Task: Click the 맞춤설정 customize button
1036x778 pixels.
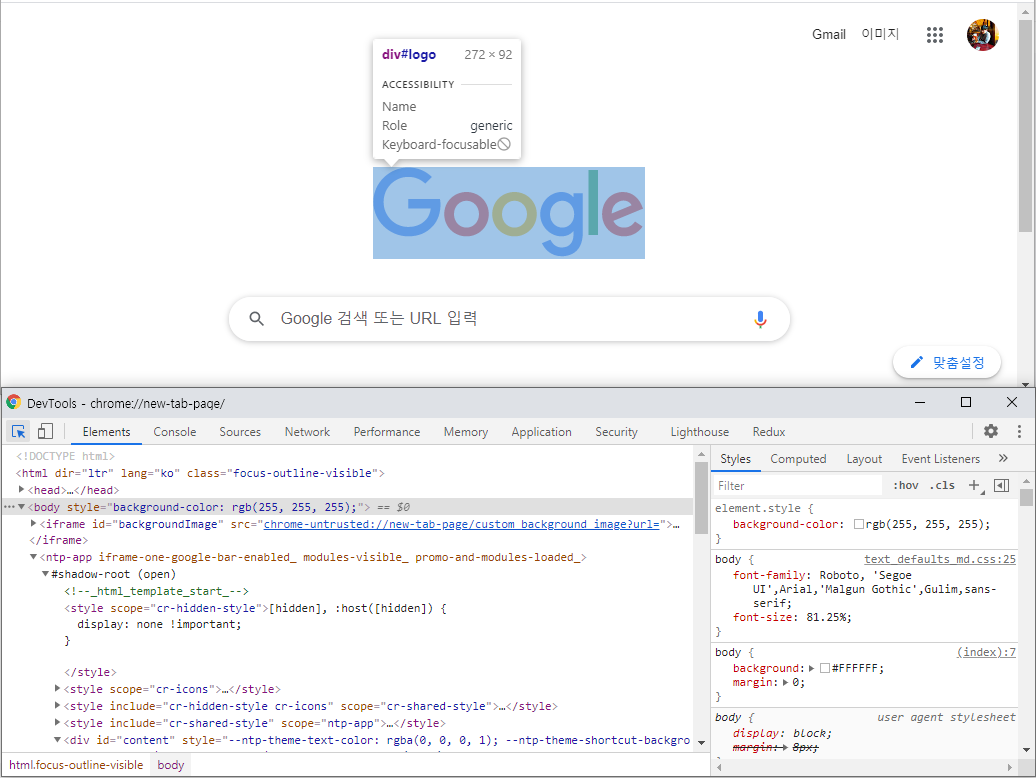Action: (947, 362)
